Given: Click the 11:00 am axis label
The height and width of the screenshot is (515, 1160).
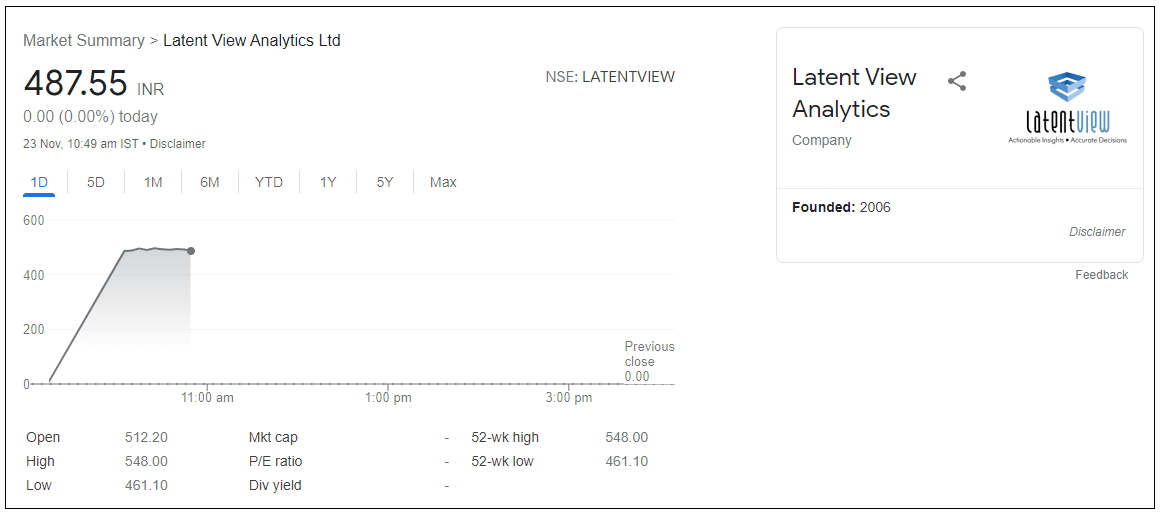Looking at the screenshot, I should click(209, 398).
